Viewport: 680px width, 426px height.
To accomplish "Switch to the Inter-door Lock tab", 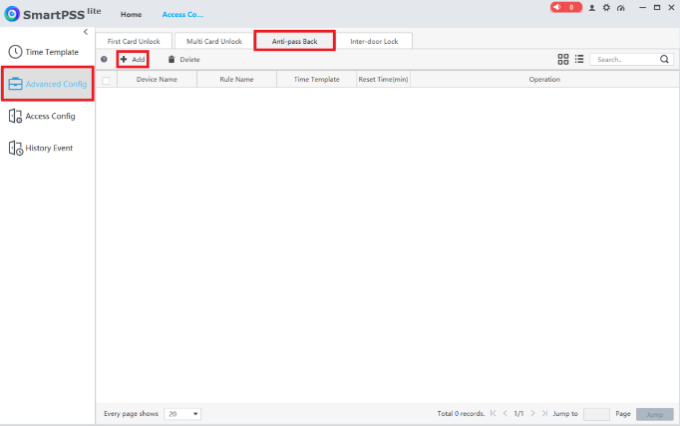I will [374, 42].
